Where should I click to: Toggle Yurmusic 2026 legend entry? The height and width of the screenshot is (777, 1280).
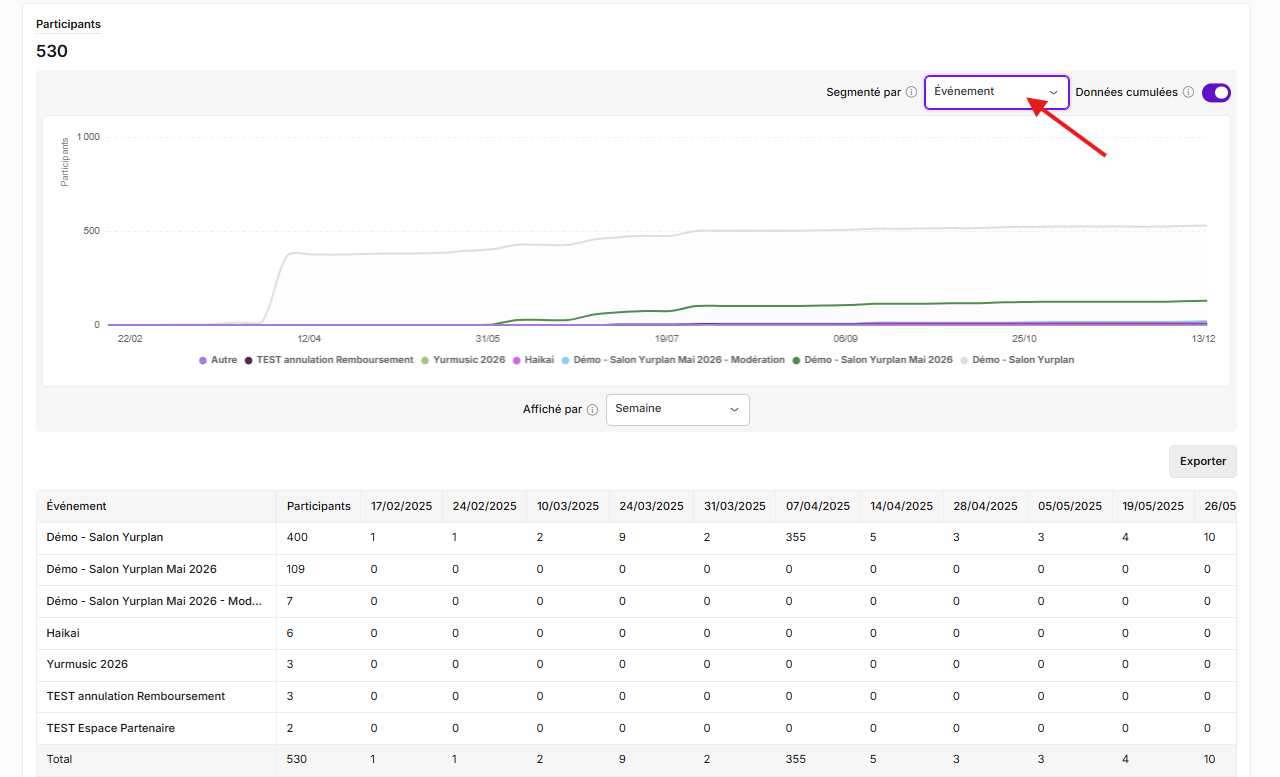click(462, 360)
